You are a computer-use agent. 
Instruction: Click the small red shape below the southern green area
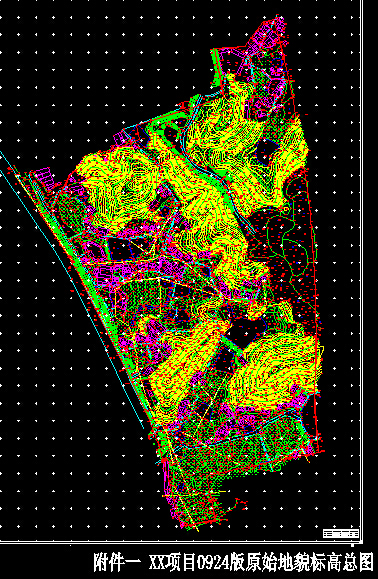[241, 503]
